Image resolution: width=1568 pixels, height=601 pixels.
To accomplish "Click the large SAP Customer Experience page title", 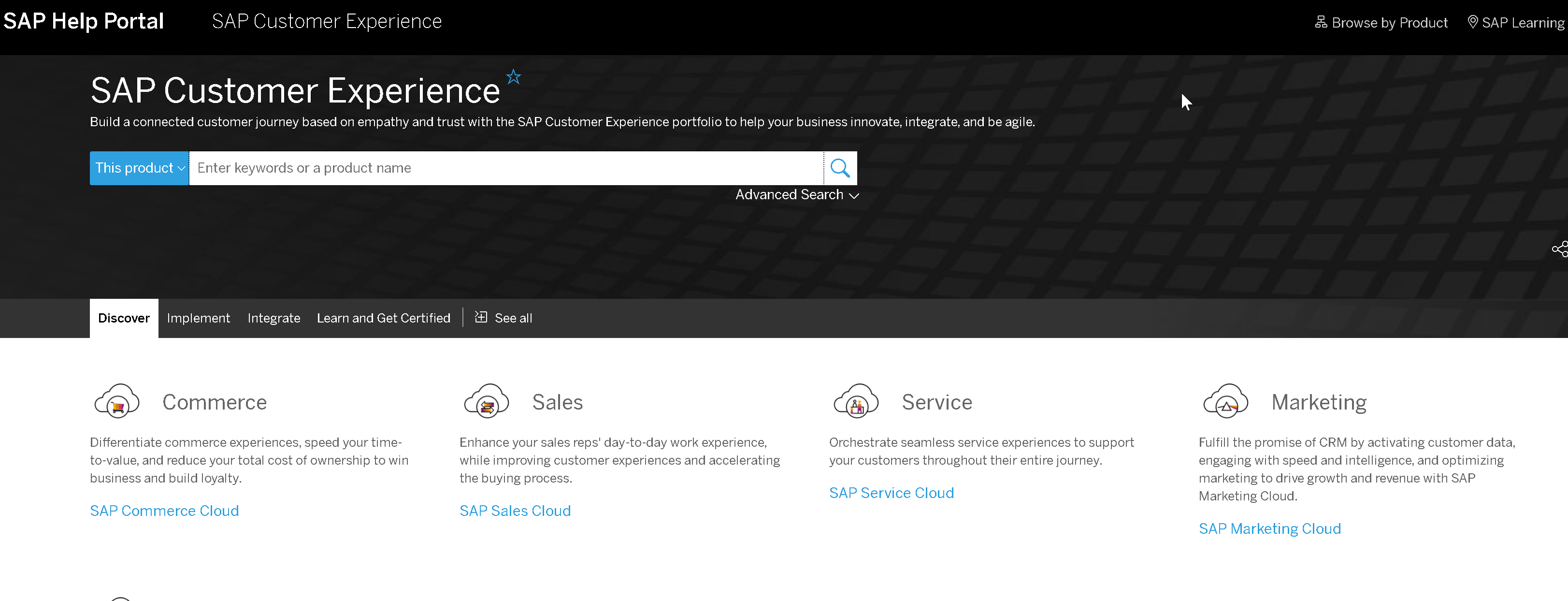I will click(295, 91).
